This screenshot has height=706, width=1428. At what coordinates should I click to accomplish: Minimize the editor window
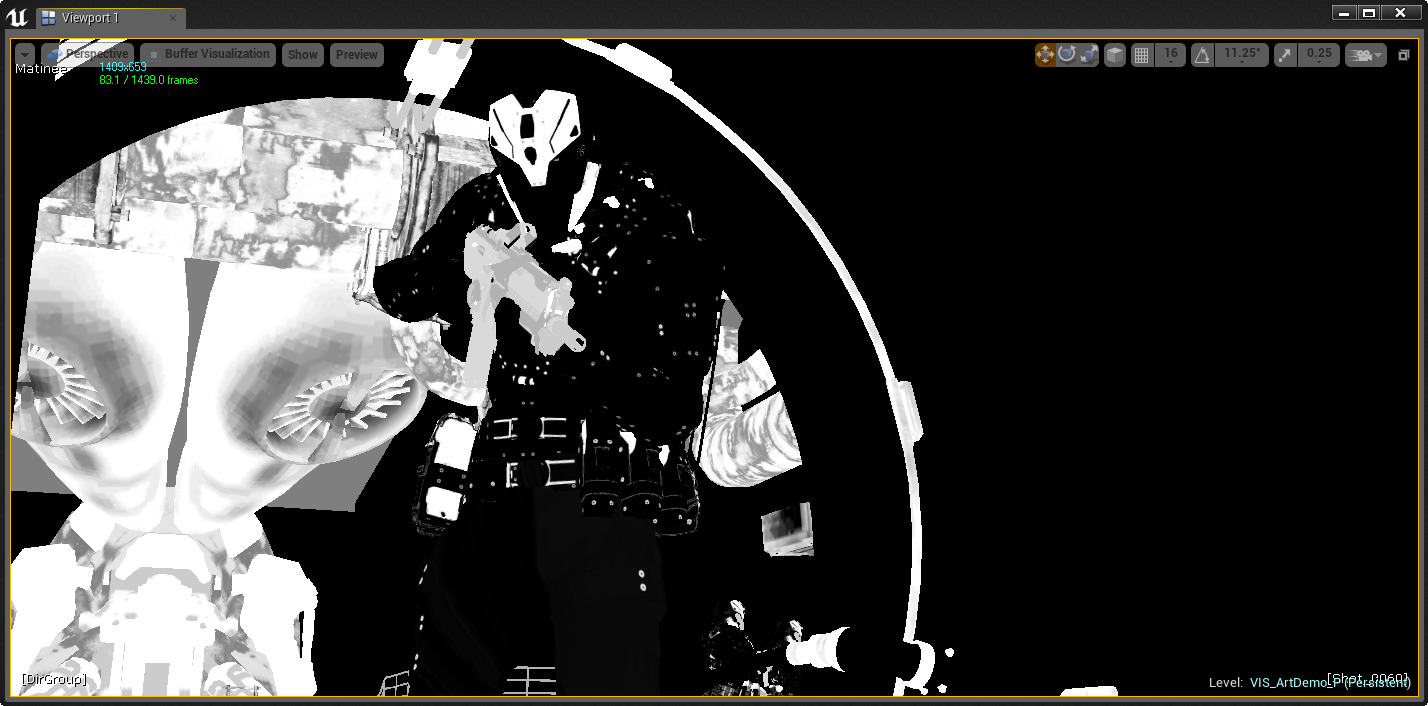[x=1345, y=13]
